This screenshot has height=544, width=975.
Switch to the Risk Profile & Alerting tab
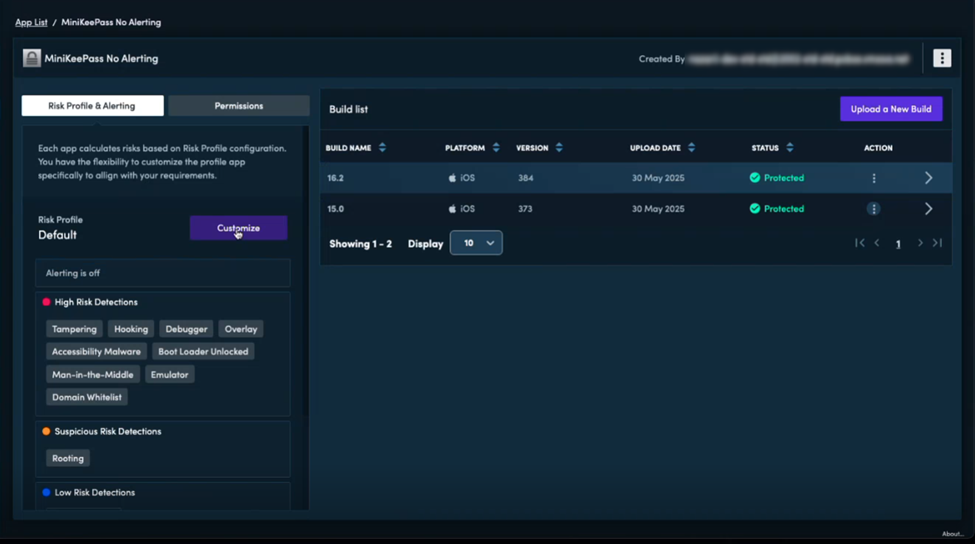93,106
